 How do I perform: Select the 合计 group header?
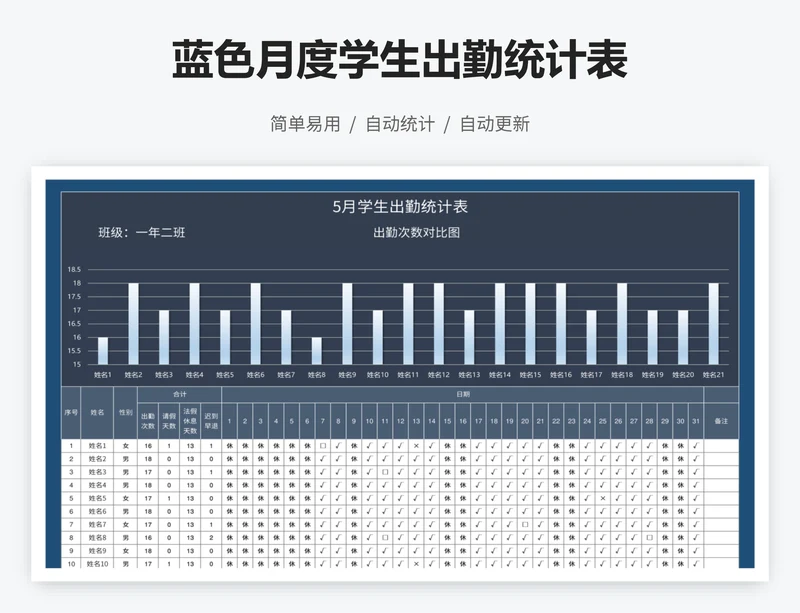(180, 395)
